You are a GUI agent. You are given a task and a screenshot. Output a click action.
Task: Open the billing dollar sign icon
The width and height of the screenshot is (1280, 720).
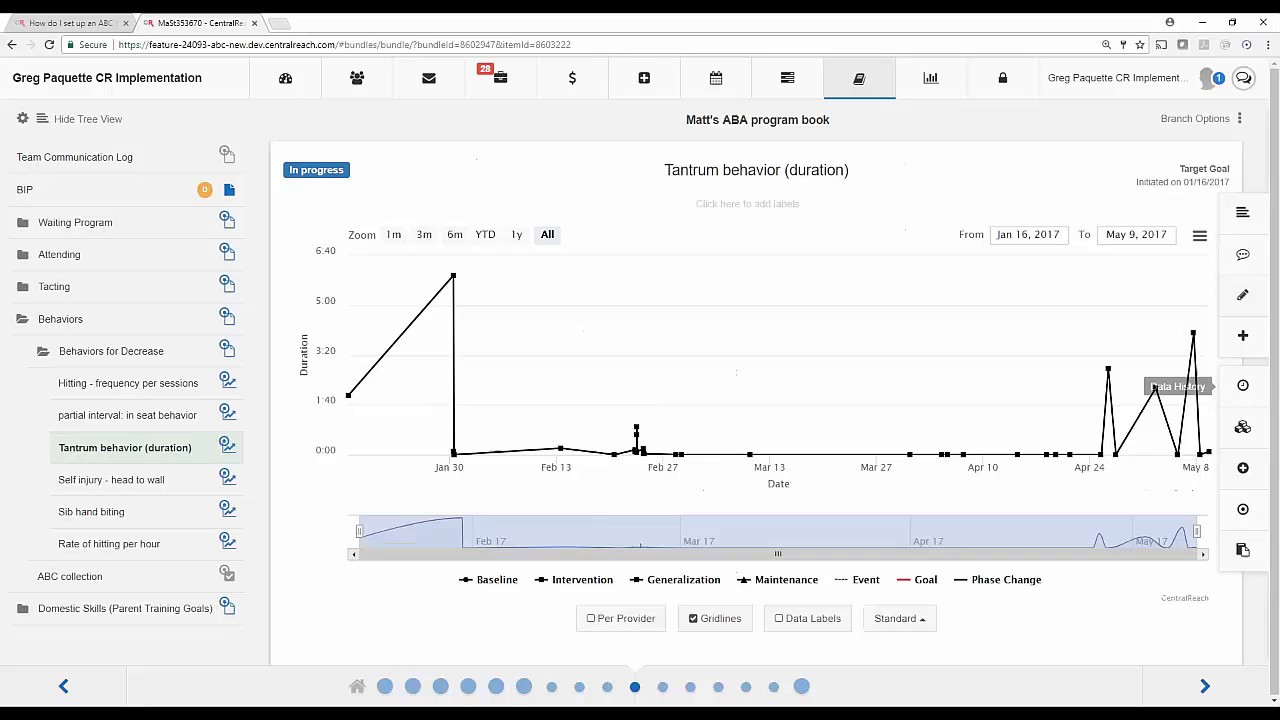click(572, 78)
